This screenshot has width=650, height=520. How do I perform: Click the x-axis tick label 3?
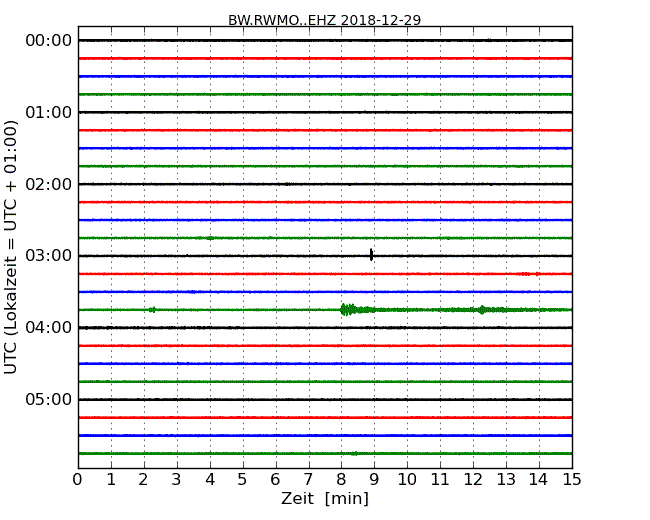pos(177,480)
